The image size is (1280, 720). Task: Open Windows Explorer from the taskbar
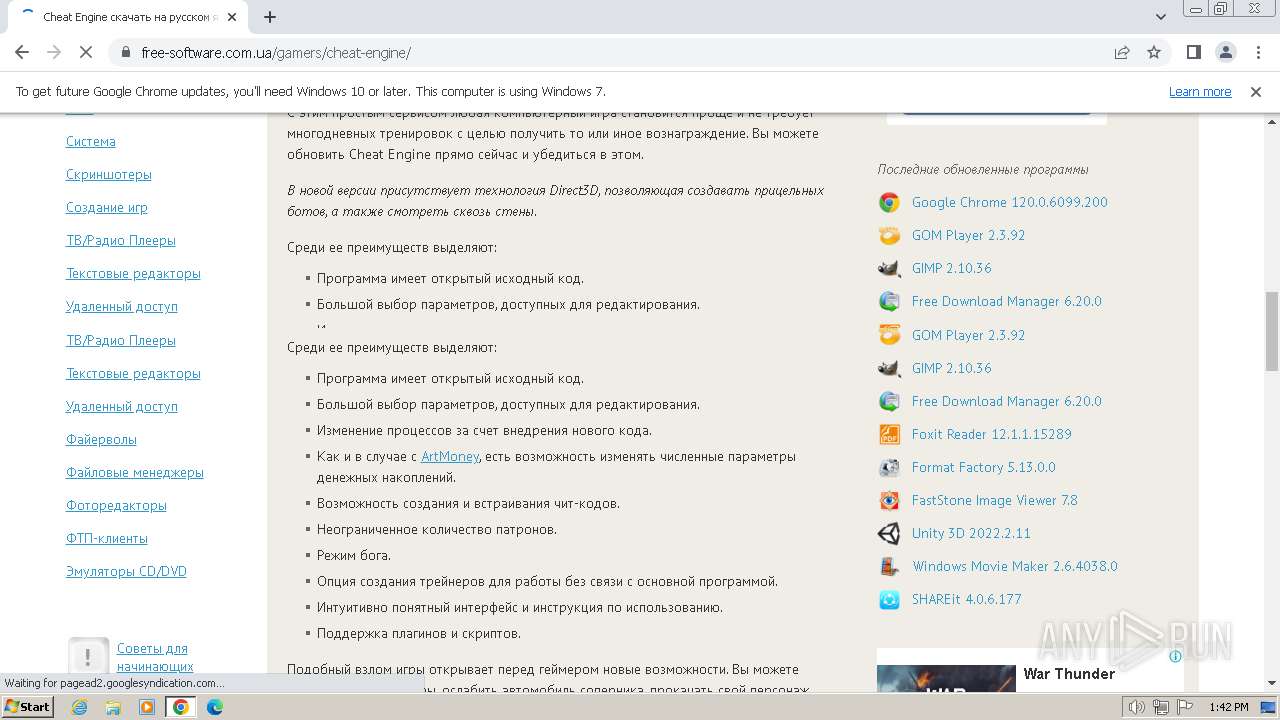113,707
